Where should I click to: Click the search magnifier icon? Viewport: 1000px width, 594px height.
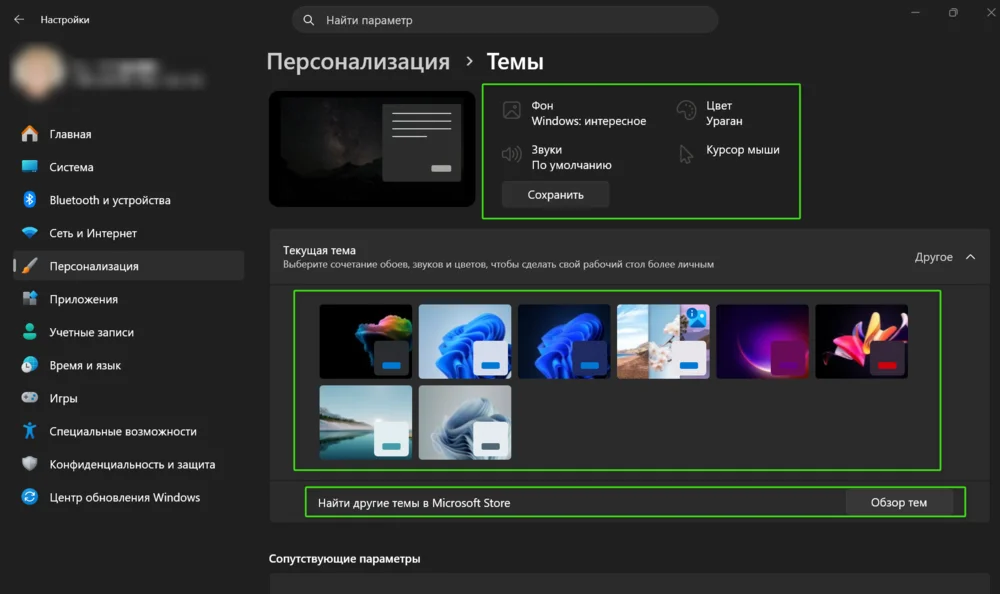(x=309, y=20)
